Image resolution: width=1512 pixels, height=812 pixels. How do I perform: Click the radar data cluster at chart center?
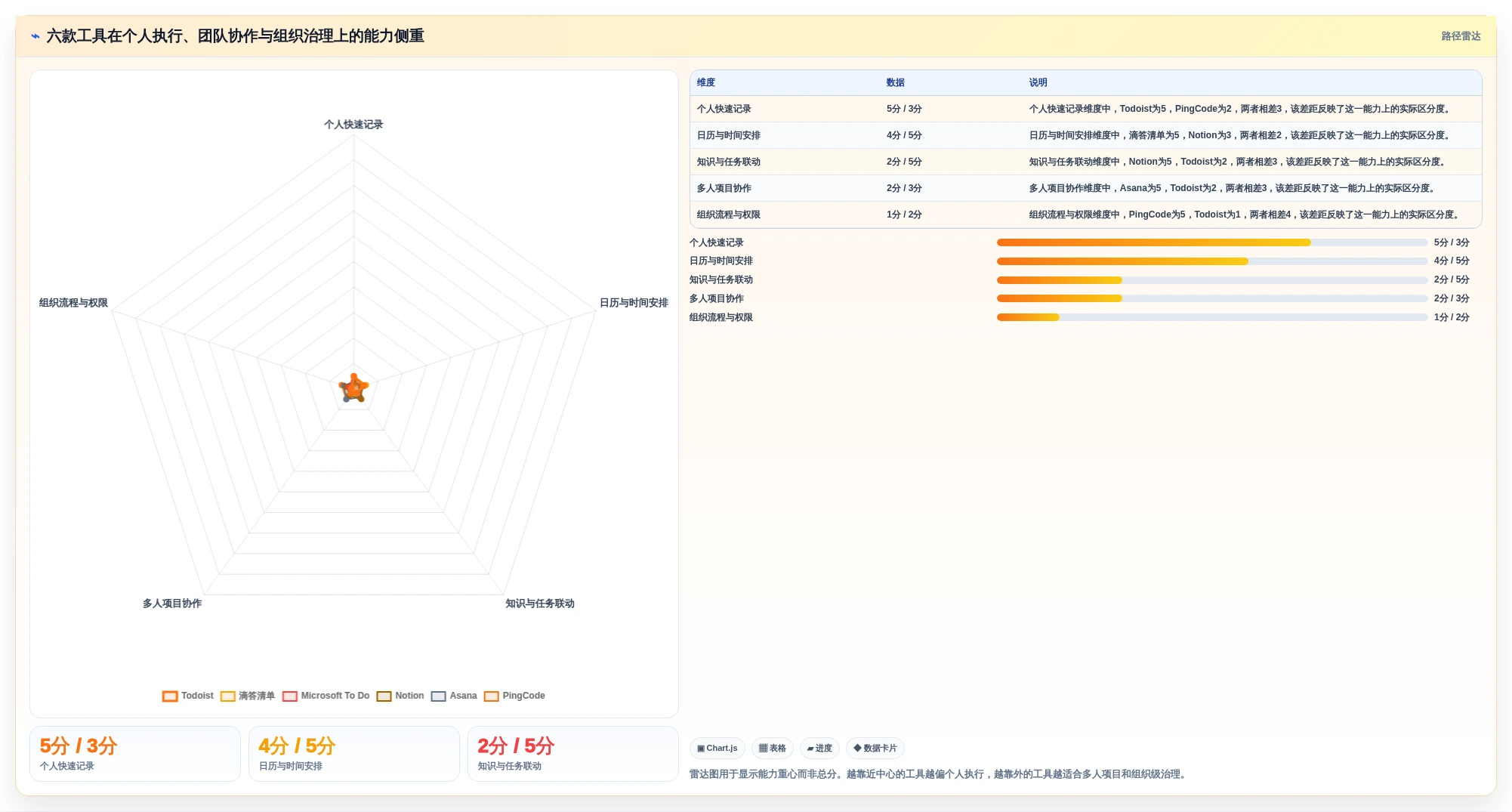[353, 388]
